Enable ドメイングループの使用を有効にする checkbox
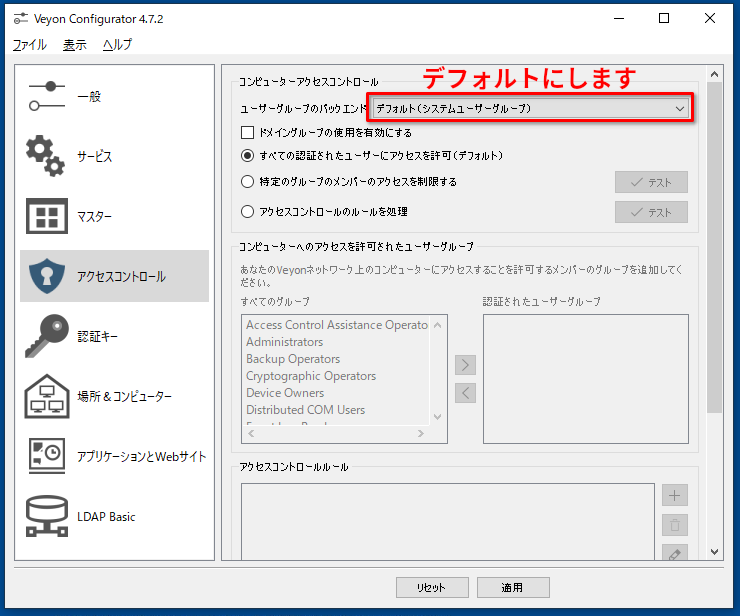 click(247, 132)
